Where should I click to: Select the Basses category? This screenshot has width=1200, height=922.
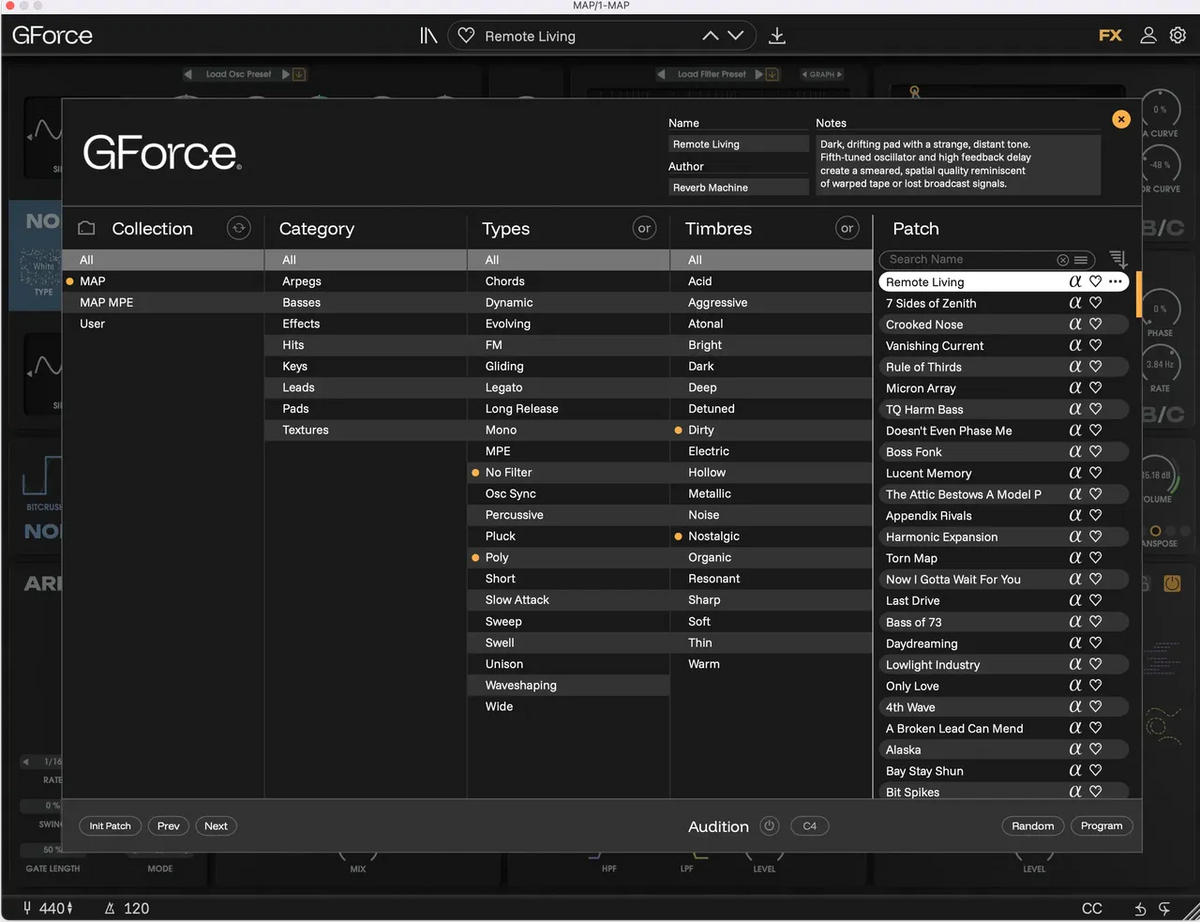coord(366,302)
